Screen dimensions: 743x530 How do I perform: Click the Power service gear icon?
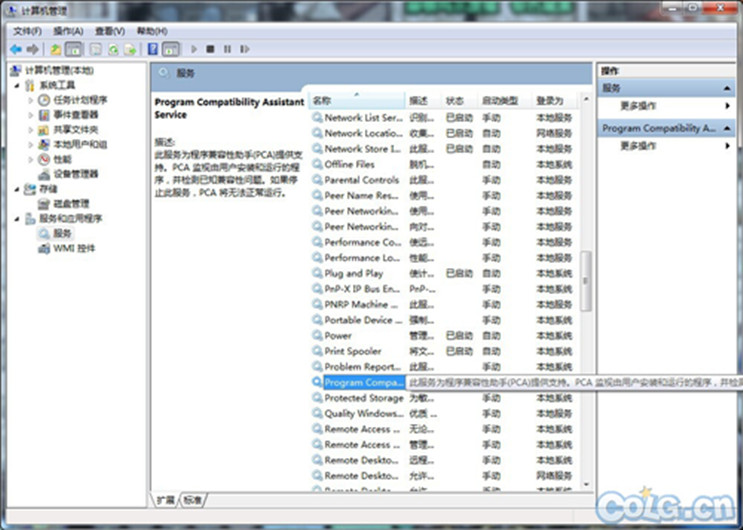317,335
